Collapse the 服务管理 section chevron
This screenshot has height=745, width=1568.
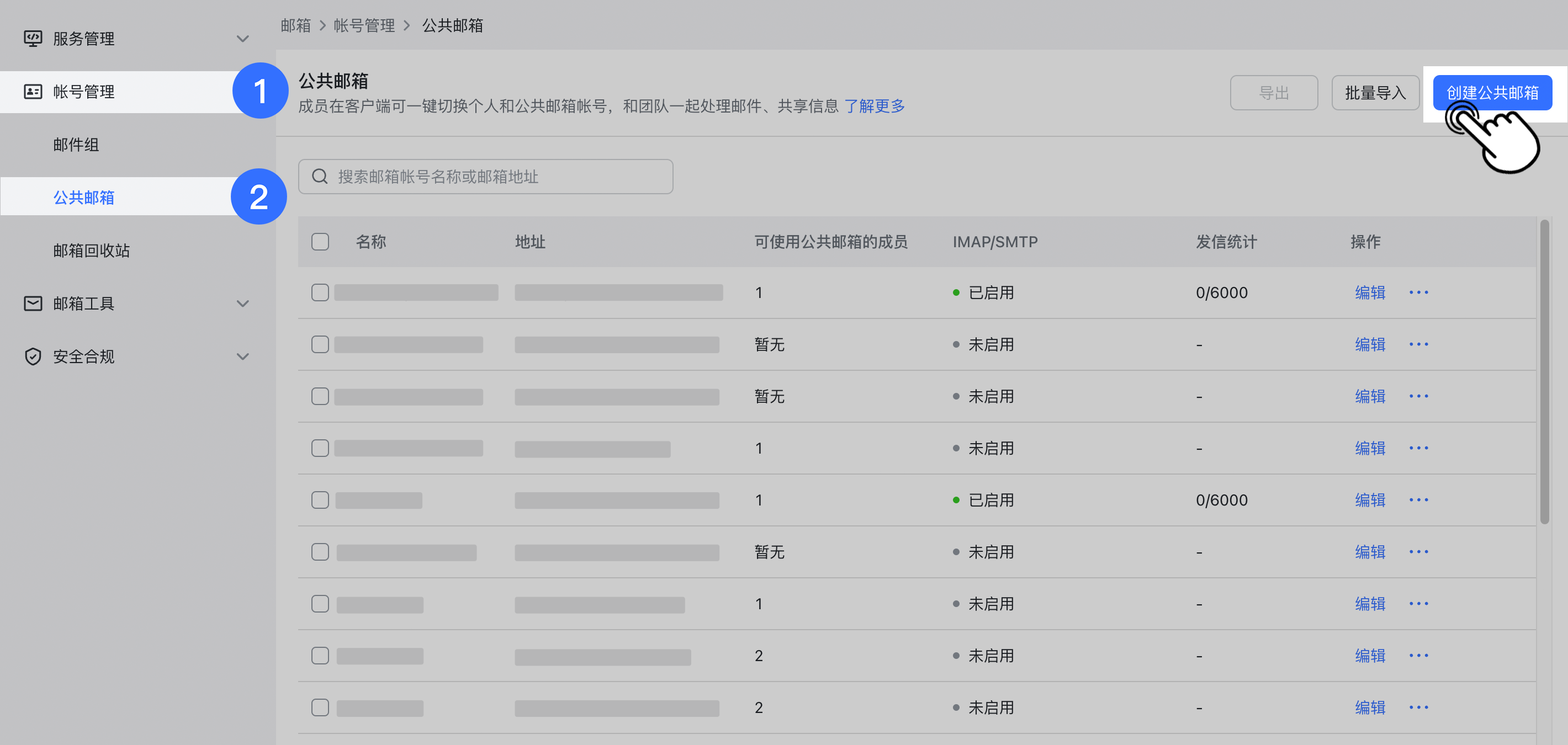pos(243,38)
